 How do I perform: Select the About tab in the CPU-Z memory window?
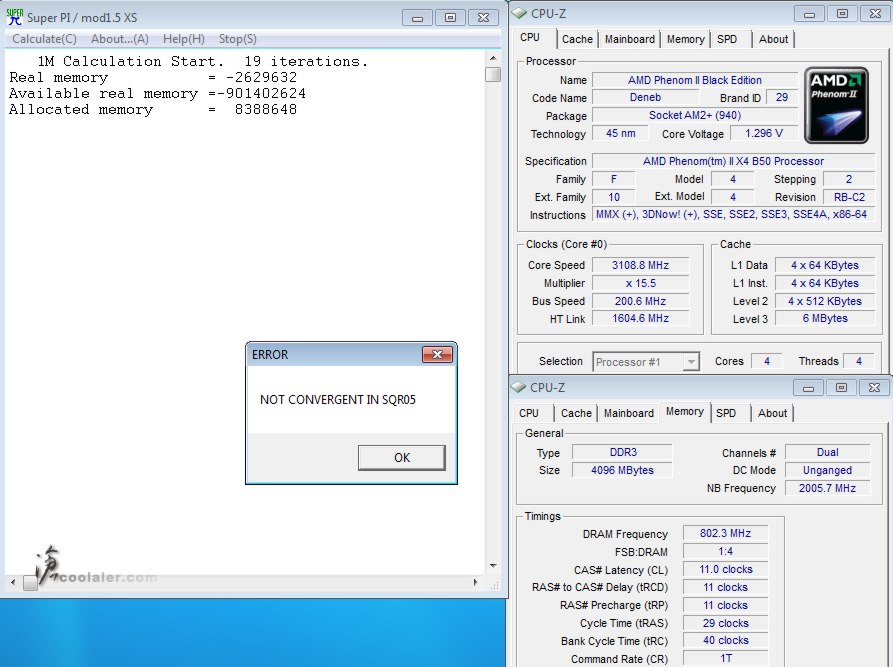pos(772,413)
